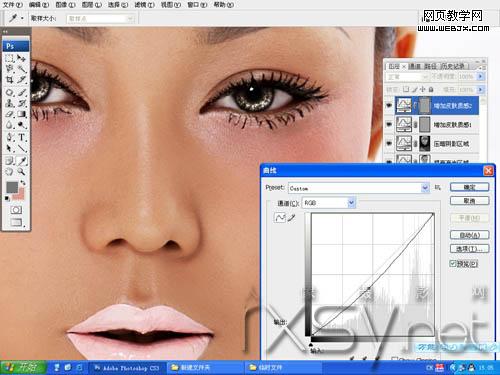Cancel curves with the 取消 button
This screenshot has width=500, height=375.
469,201
